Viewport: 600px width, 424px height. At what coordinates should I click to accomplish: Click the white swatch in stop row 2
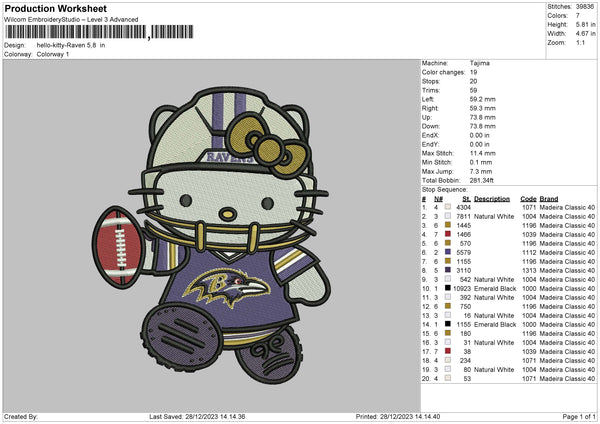pyautogui.click(x=448, y=216)
